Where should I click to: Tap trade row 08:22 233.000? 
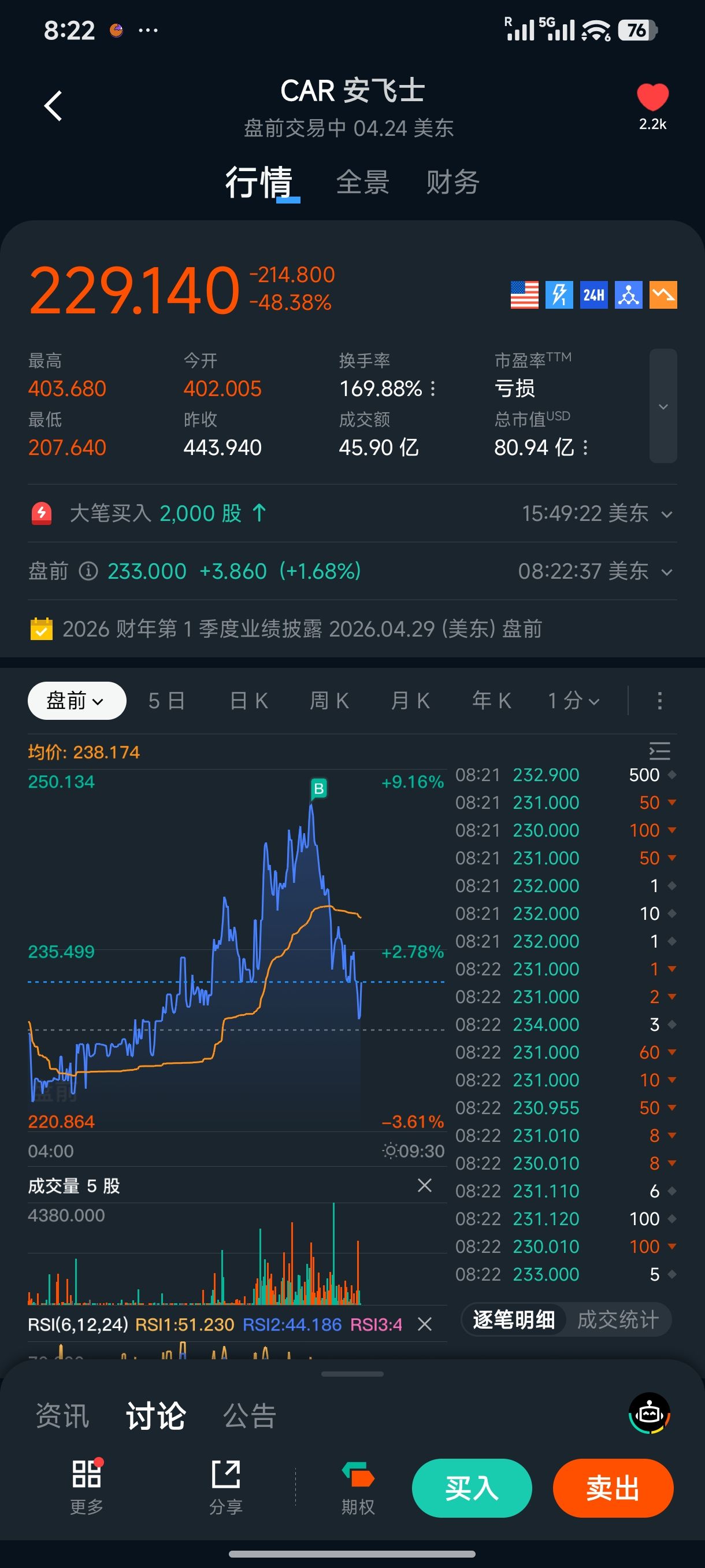tap(566, 1274)
